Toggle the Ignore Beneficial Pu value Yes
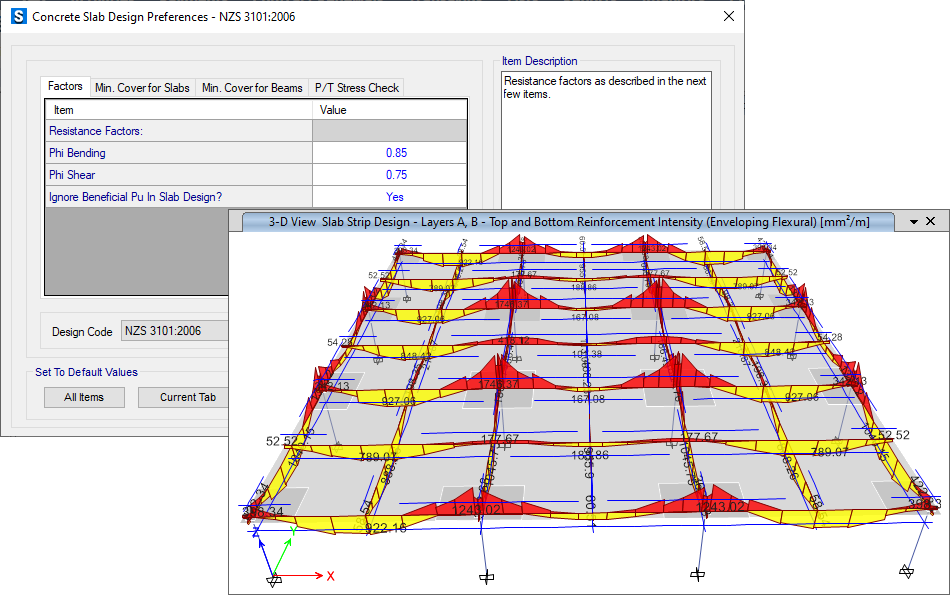The image size is (950, 595). pos(395,197)
